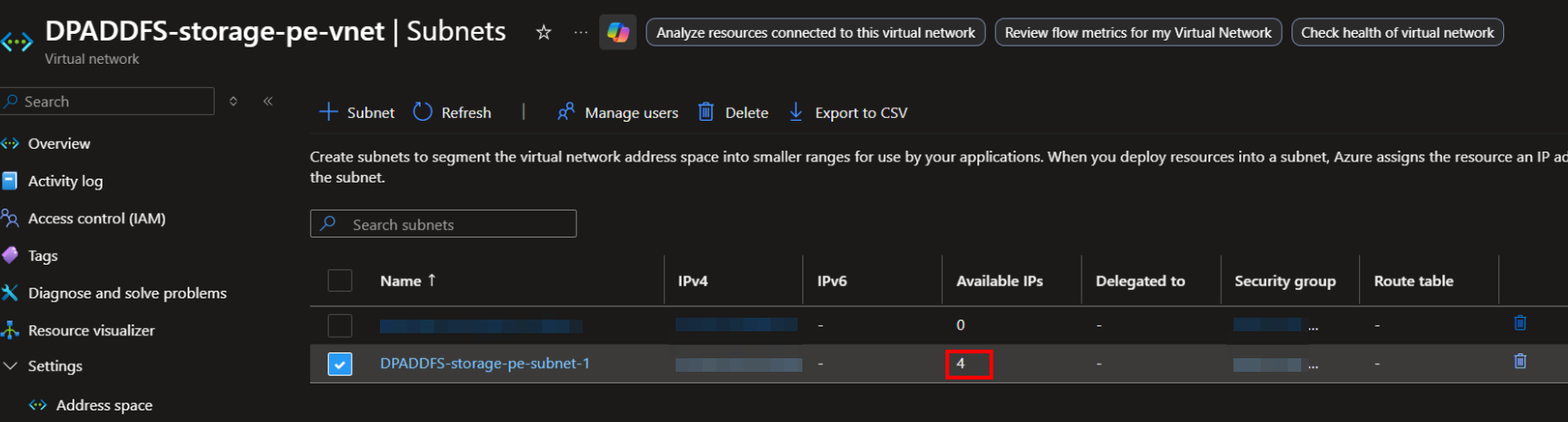Click the trash icon on the first subnet row
Viewport: 1568px width, 422px height.
[x=1520, y=323]
